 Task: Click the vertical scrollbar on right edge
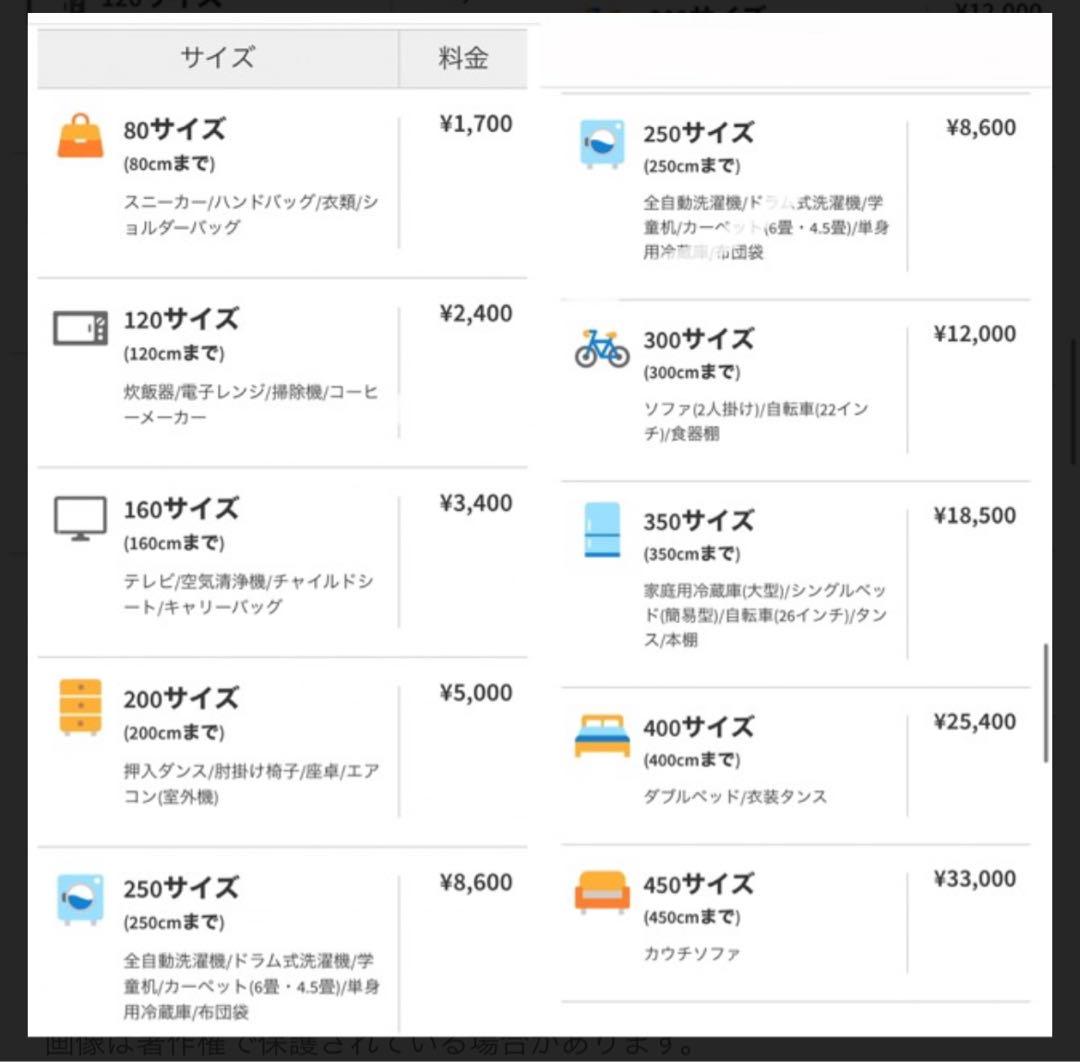point(1046,703)
